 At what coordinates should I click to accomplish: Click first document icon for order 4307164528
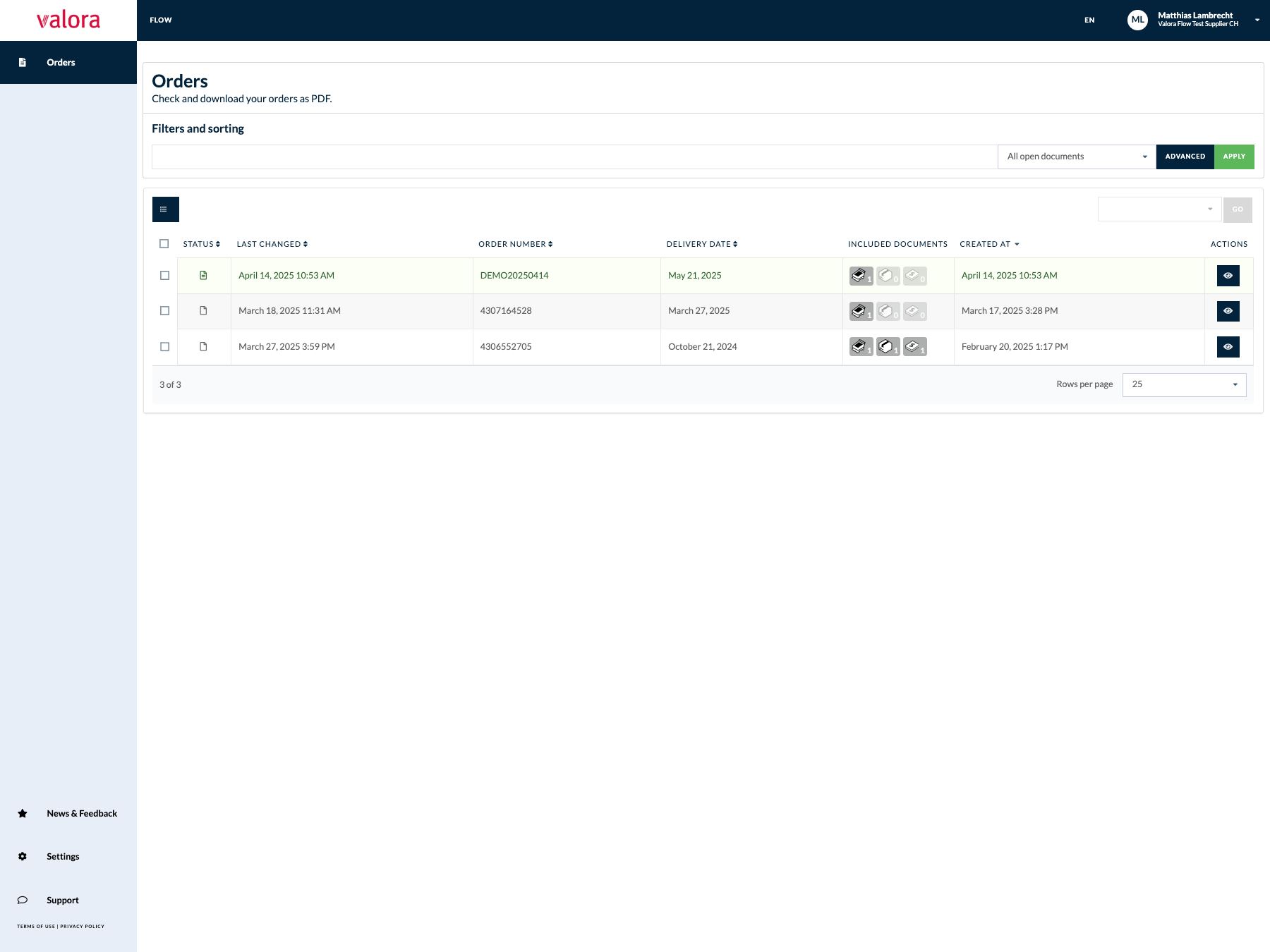(x=861, y=311)
